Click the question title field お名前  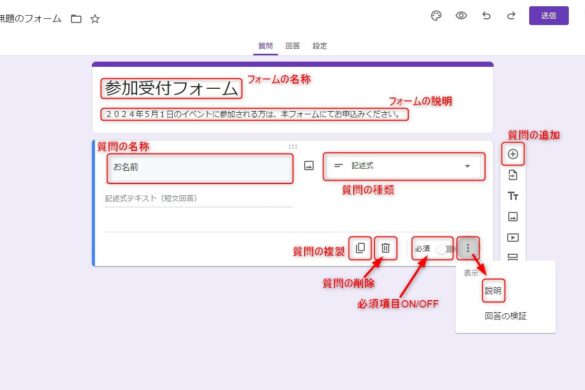pos(200,169)
